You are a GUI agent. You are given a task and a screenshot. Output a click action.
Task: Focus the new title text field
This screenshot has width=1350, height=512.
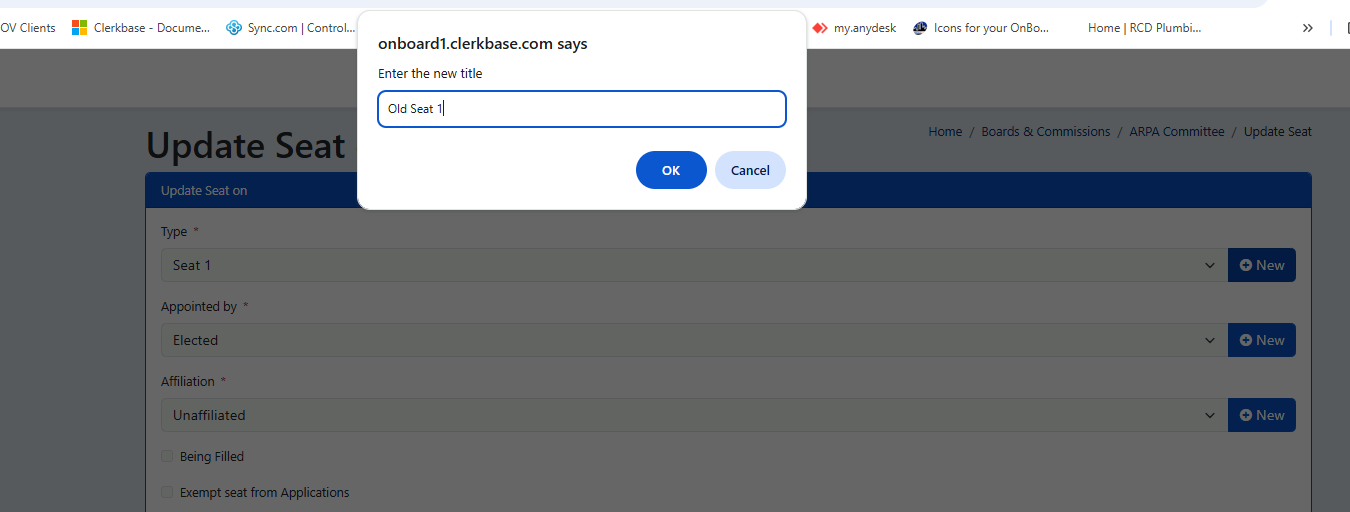(x=582, y=109)
